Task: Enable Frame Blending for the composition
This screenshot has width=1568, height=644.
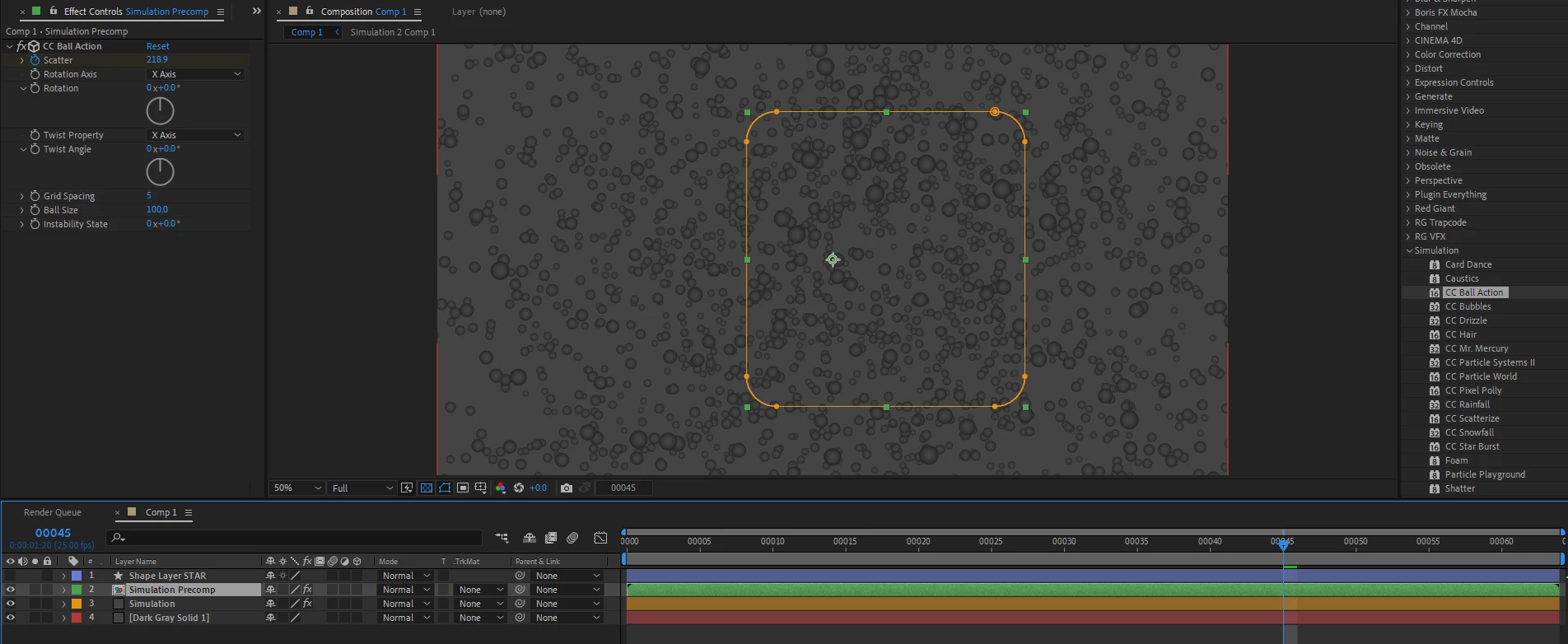Action: [551, 538]
